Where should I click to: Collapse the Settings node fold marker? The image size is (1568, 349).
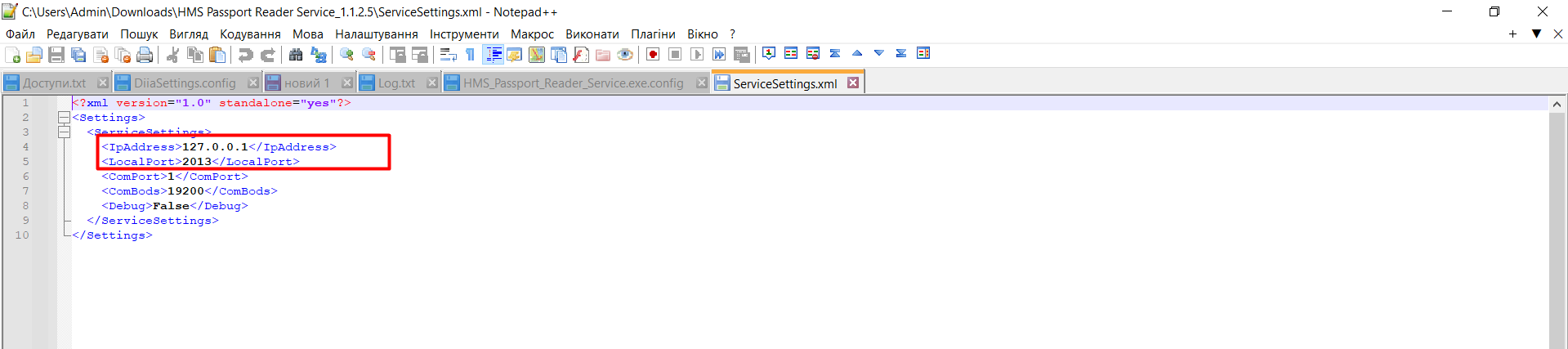tap(64, 118)
